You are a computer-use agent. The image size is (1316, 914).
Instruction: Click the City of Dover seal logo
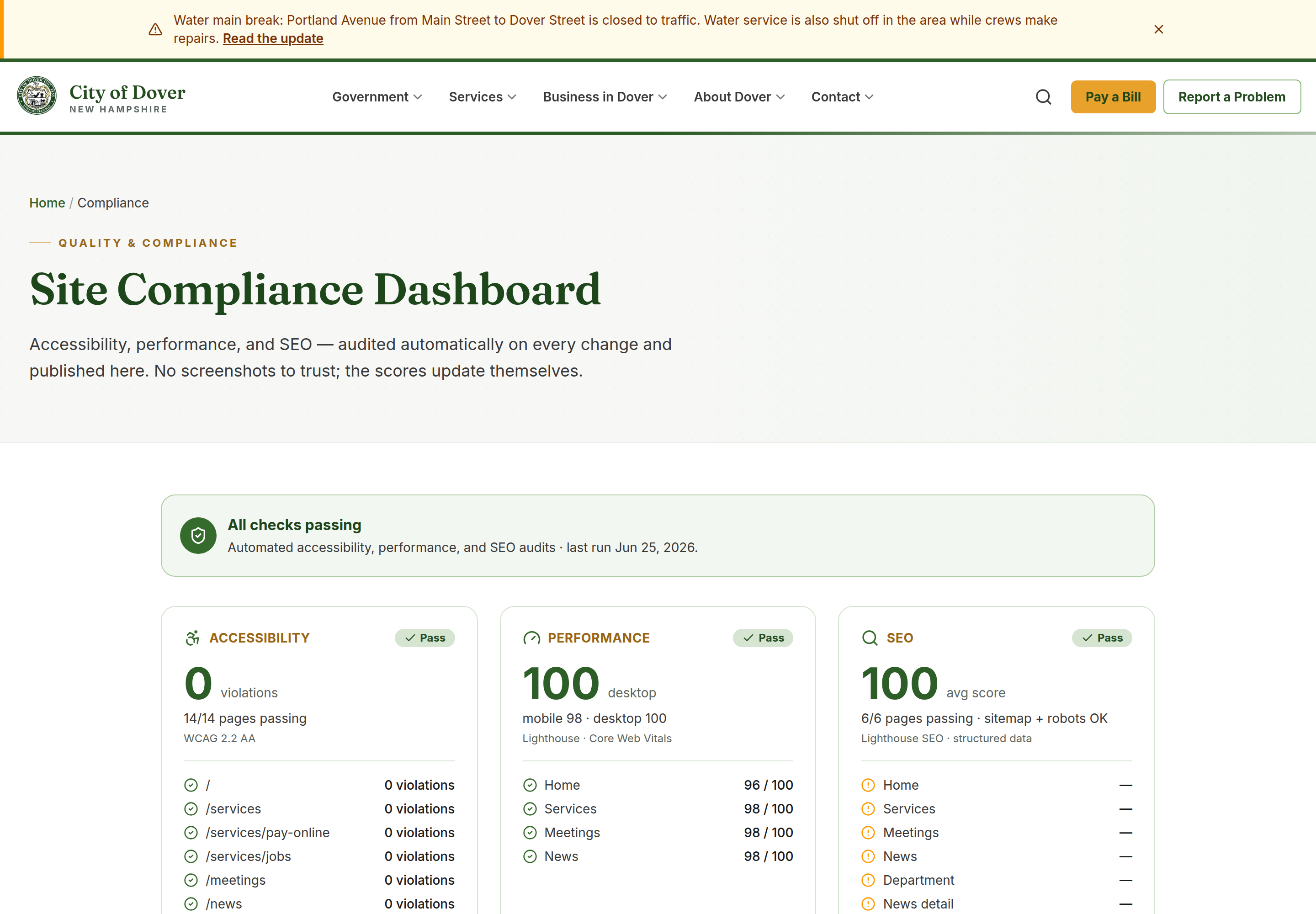(x=37, y=96)
